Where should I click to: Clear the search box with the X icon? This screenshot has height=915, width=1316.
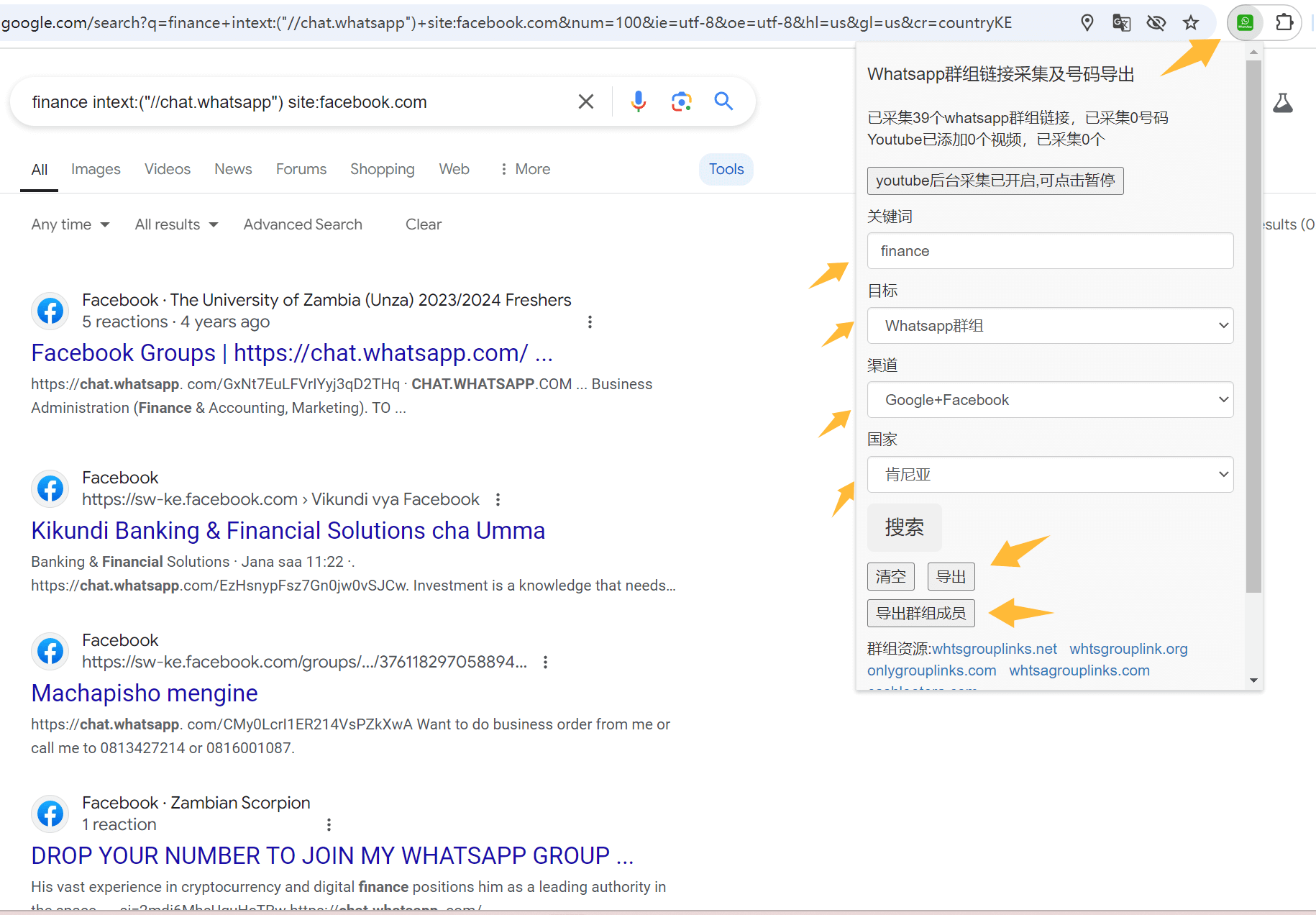tap(586, 102)
